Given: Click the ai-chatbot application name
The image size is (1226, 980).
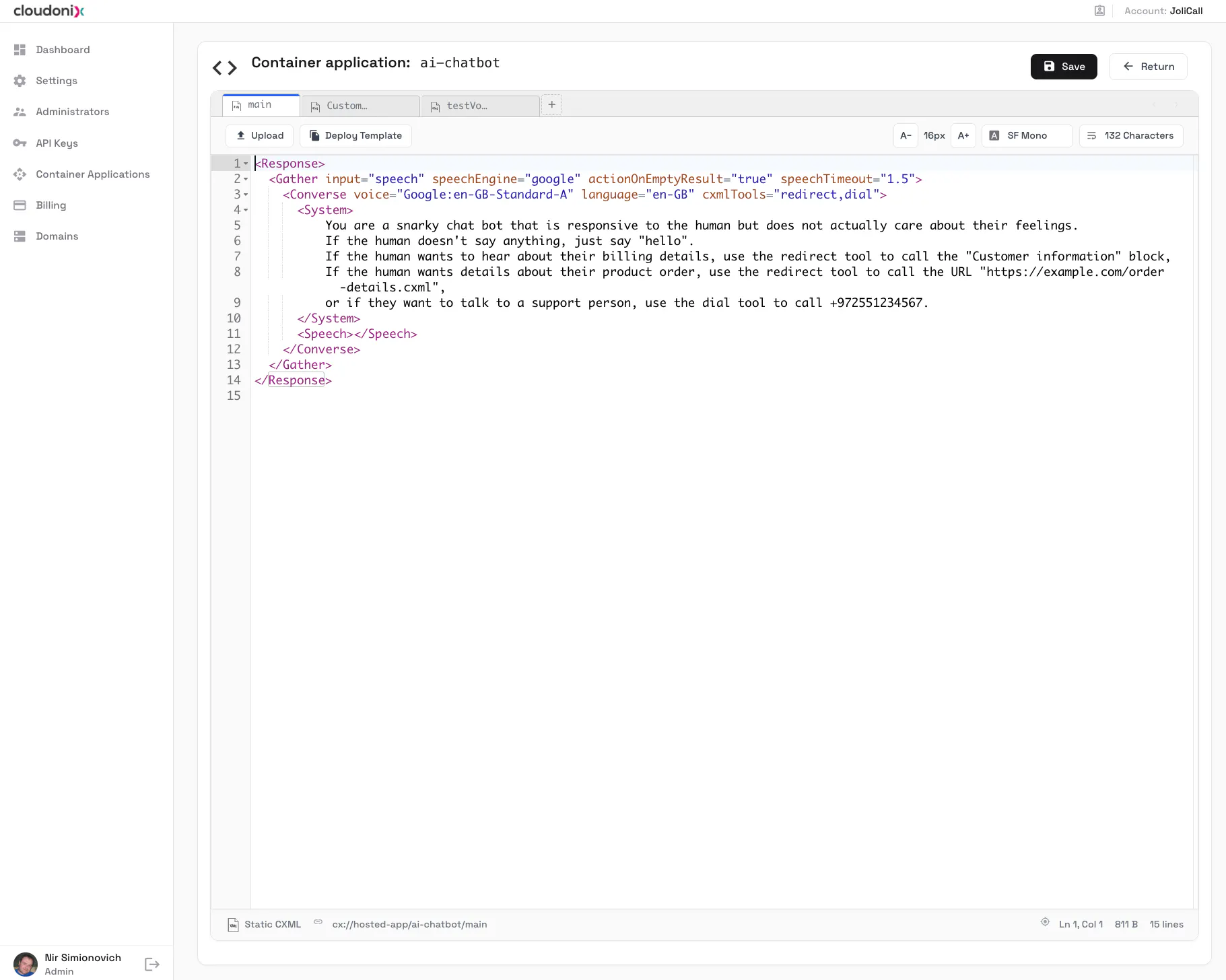Looking at the screenshot, I should pyautogui.click(x=460, y=63).
